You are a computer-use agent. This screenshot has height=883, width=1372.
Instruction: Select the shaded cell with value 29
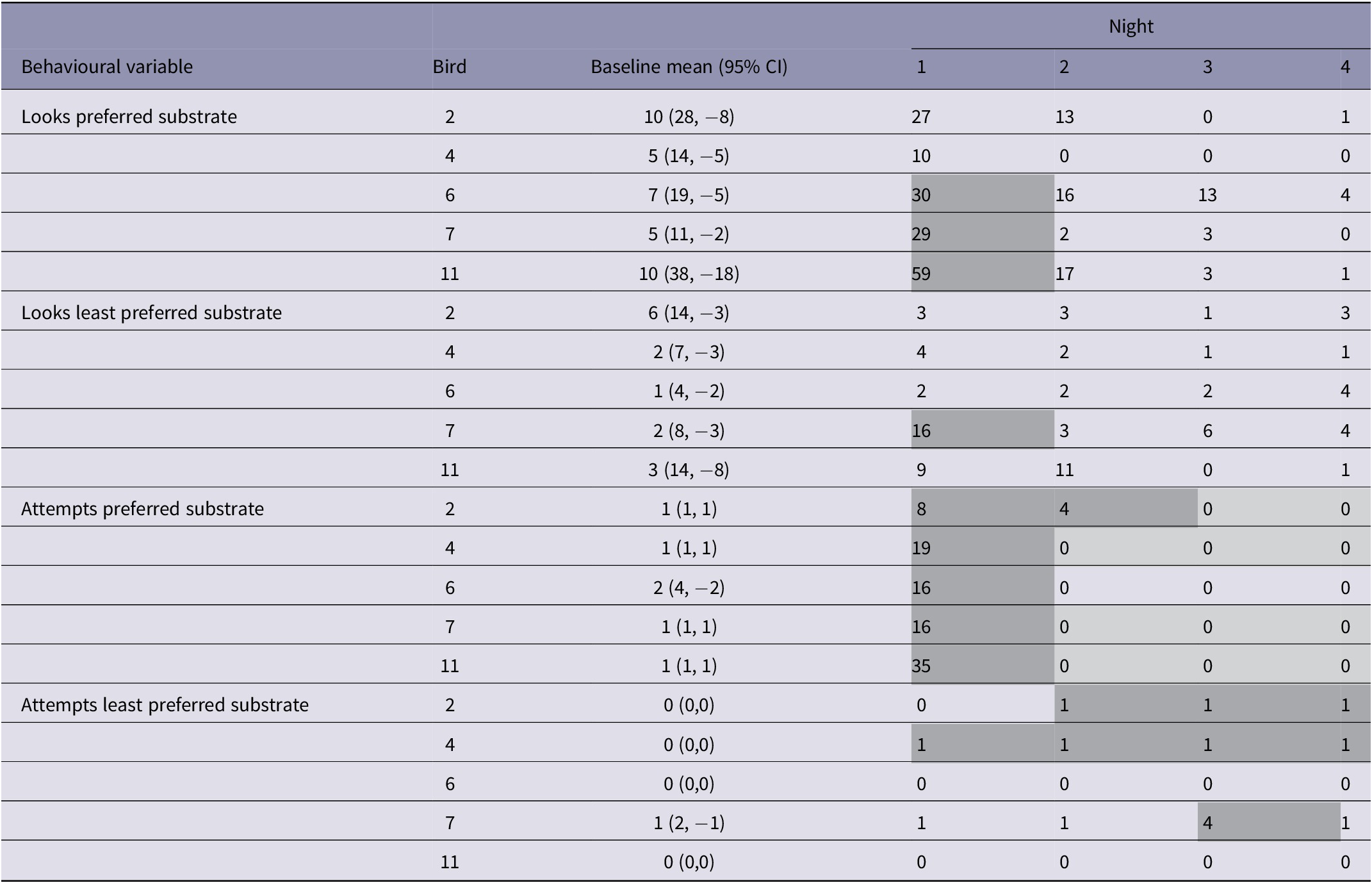click(x=921, y=234)
